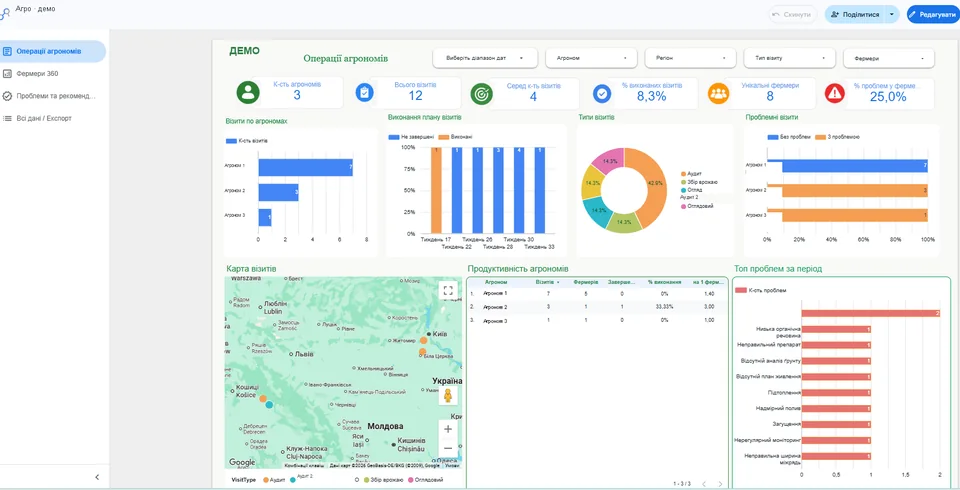Click the 25,0% problems scorecard value

click(x=888, y=96)
